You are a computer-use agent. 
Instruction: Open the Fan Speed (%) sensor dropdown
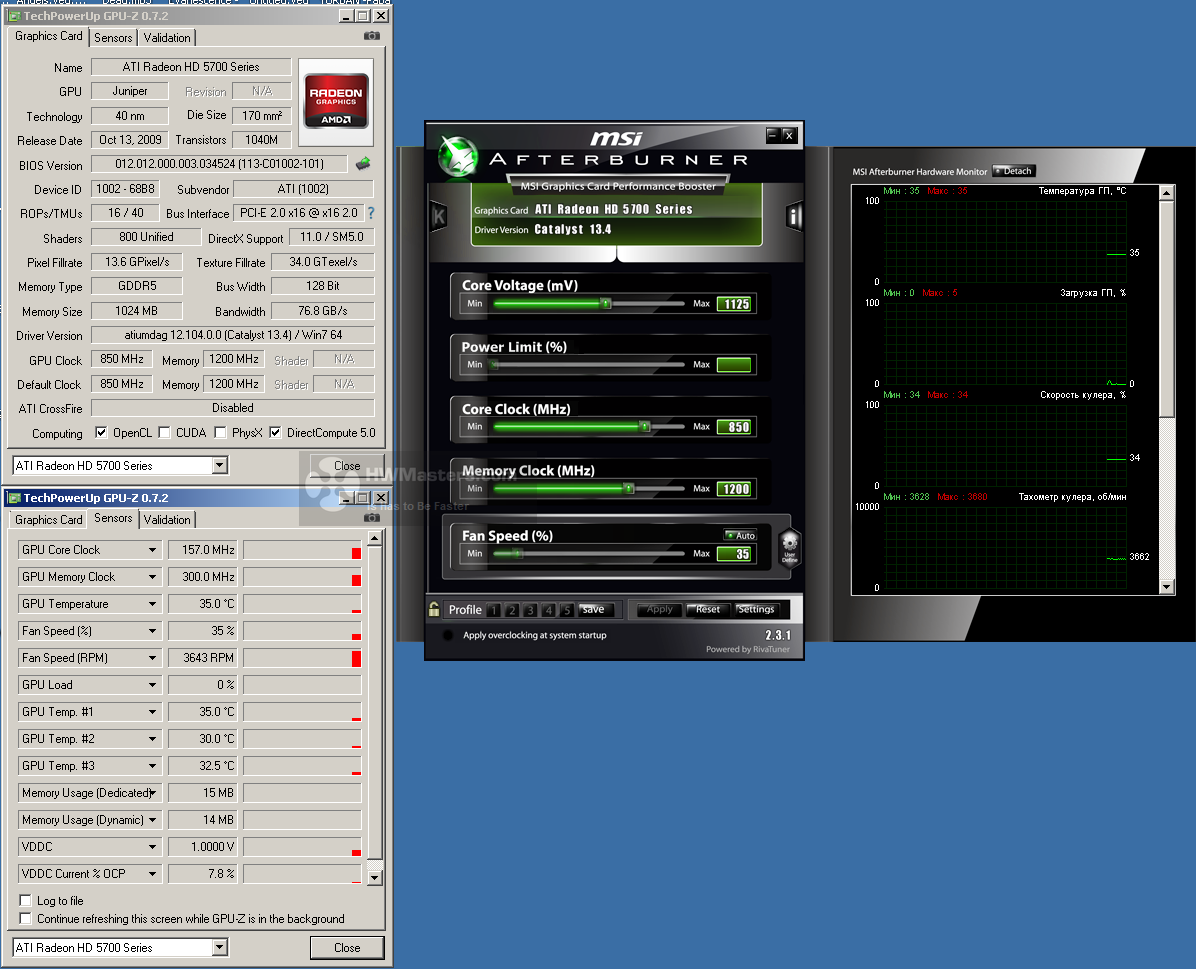click(153, 631)
